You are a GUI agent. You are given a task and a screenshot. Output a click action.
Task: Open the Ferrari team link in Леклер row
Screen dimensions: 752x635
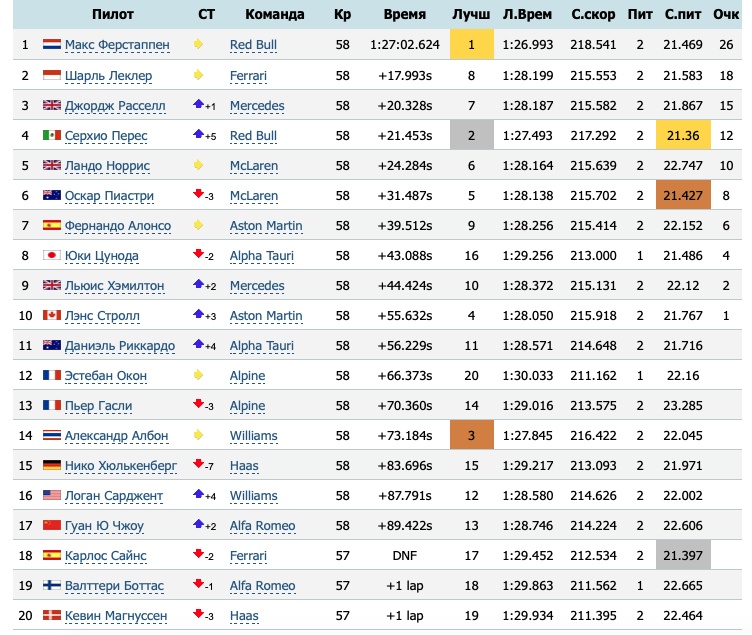[248, 76]
